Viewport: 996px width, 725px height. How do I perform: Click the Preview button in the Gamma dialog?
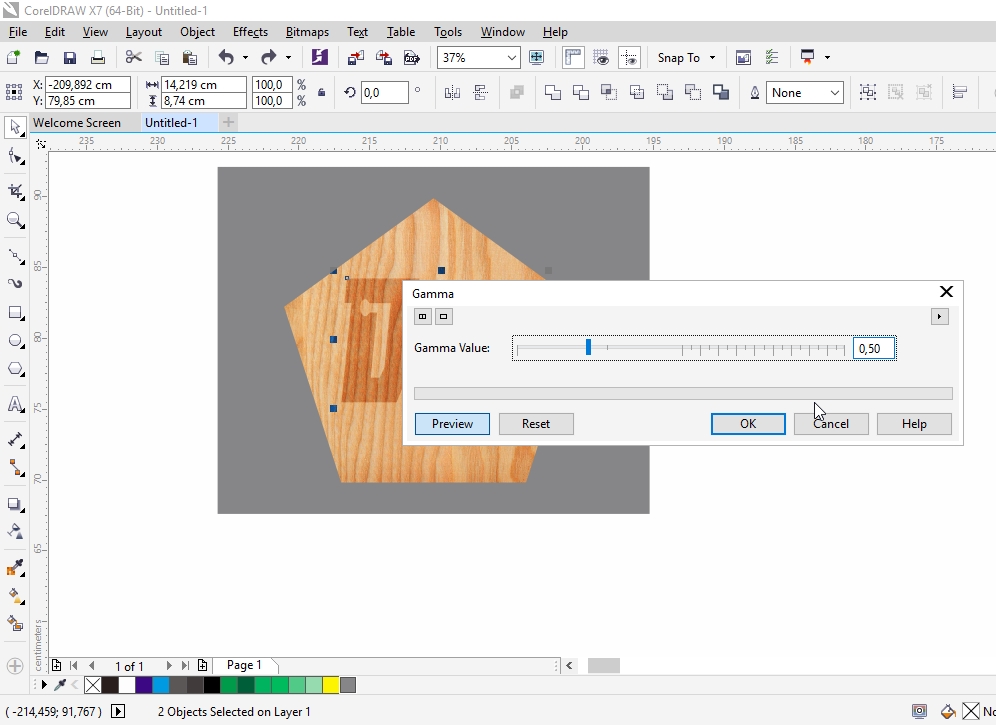pyautogui.click(x=452, y=423)
